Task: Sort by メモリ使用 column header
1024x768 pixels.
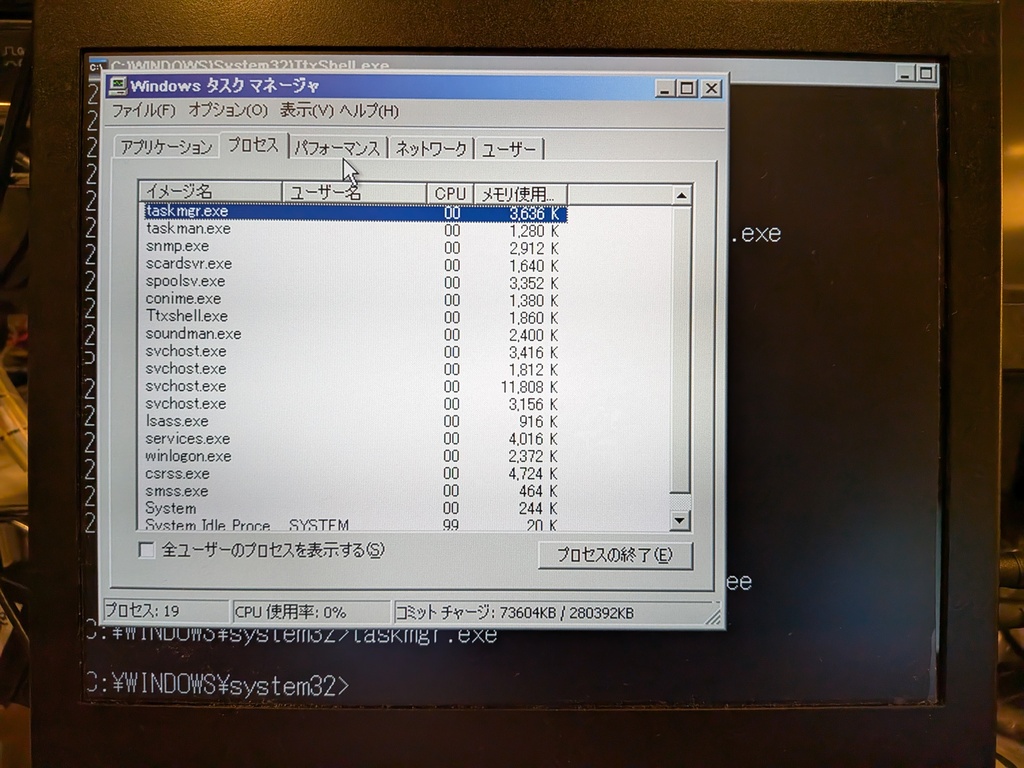Action: click(x=519, y=193)
